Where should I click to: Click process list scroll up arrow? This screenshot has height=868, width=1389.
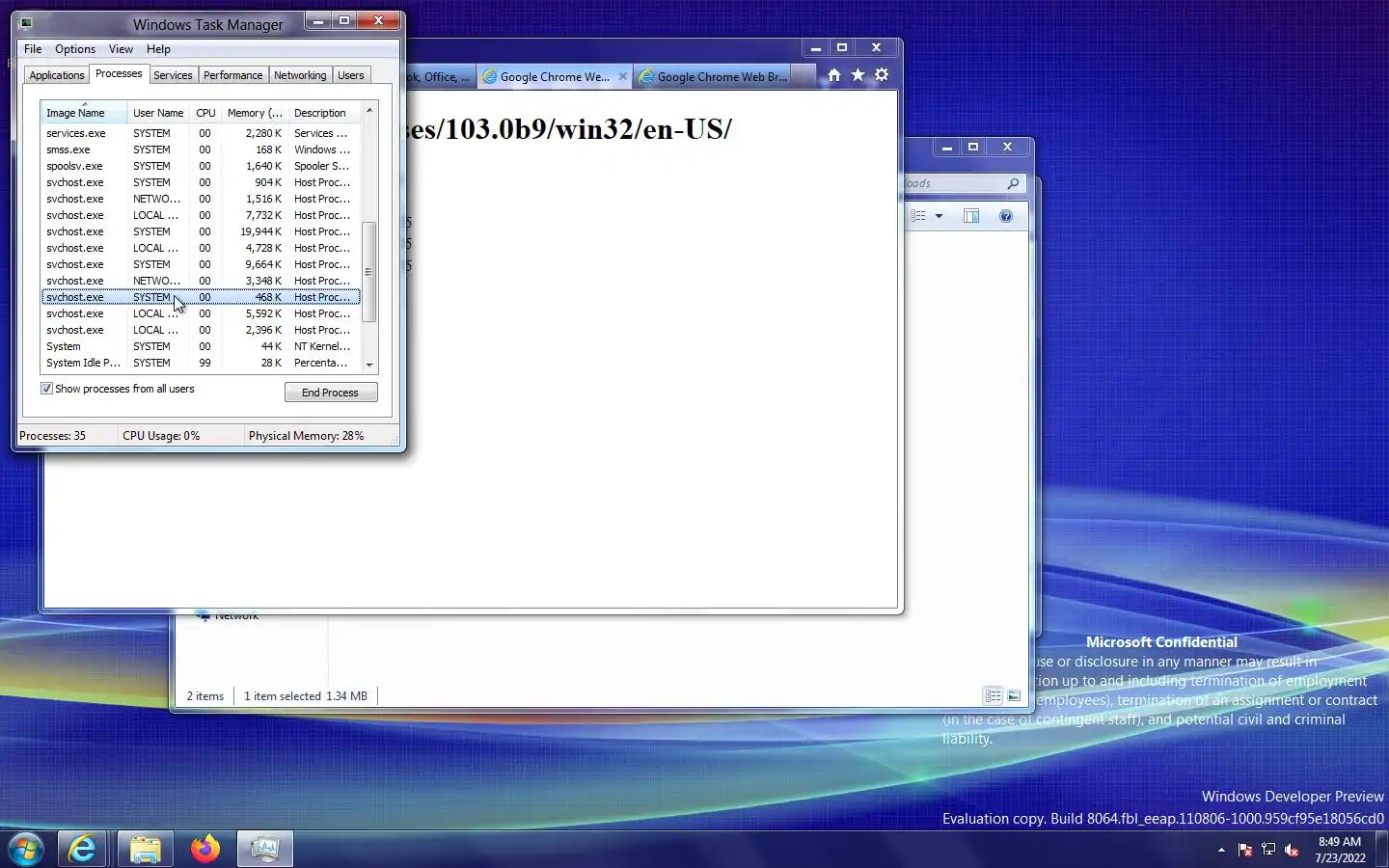pos(369,110)
